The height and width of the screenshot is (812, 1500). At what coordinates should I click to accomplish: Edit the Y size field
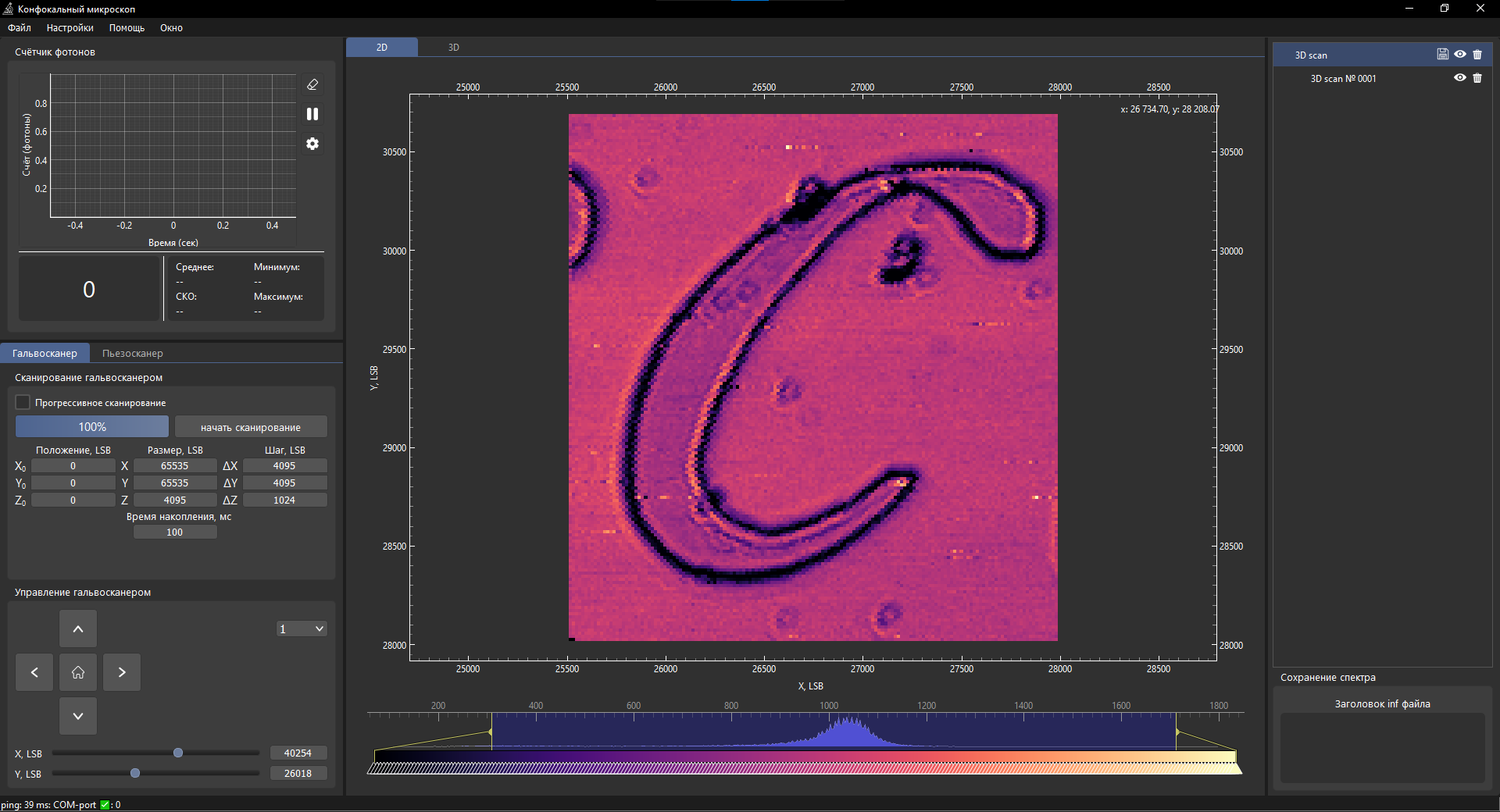tap(175, 483)
